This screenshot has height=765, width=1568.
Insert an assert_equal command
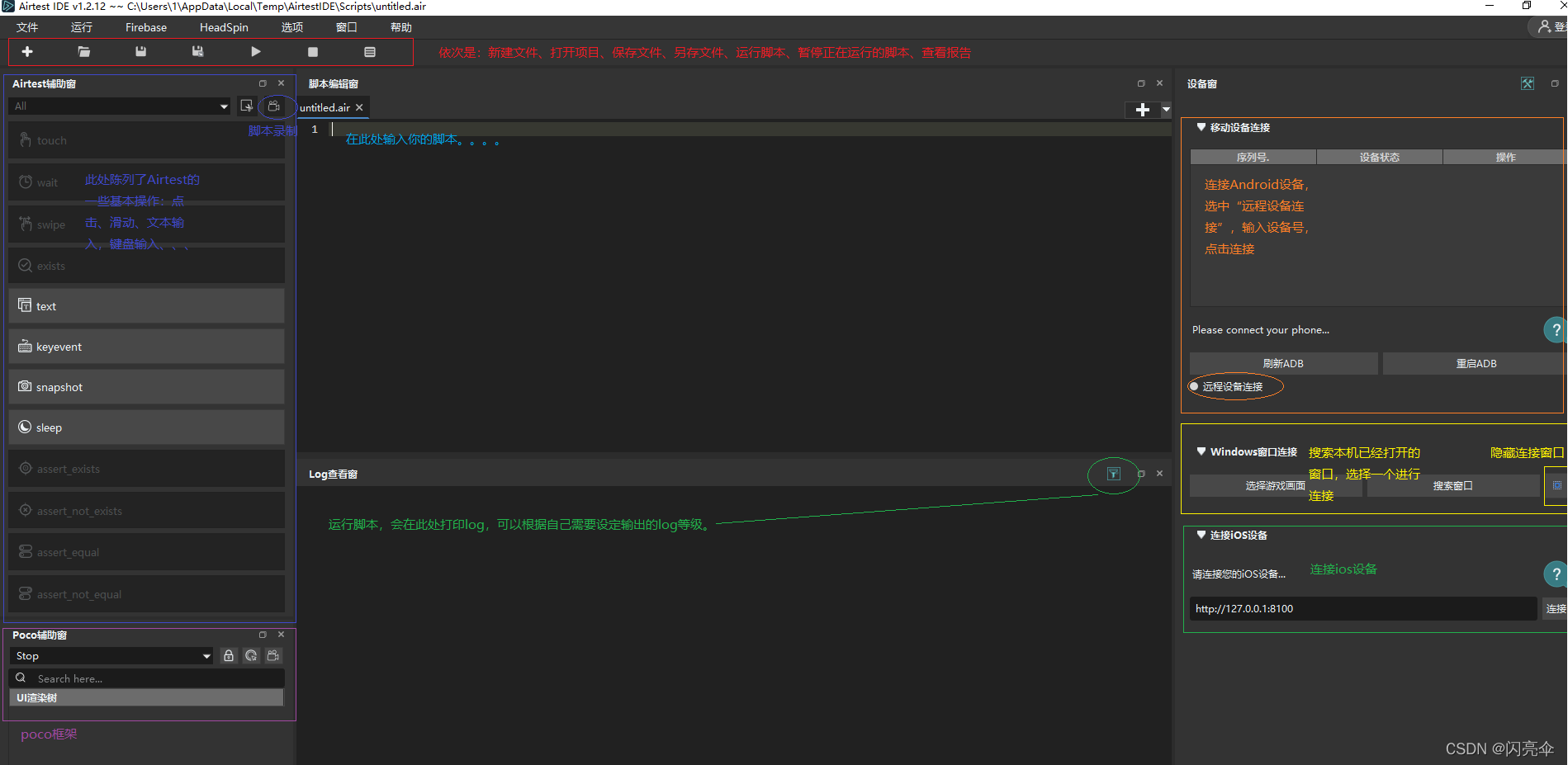tap(146, 552)
